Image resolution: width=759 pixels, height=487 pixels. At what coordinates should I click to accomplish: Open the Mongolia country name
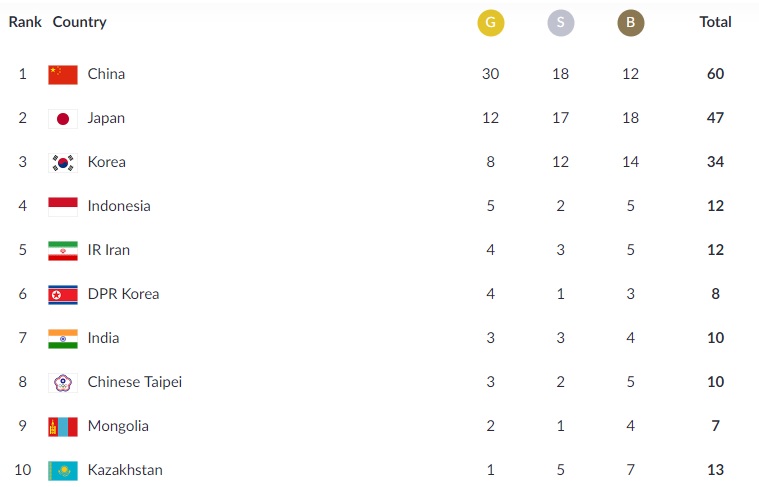pyautogui.click(x=118, y=426)
